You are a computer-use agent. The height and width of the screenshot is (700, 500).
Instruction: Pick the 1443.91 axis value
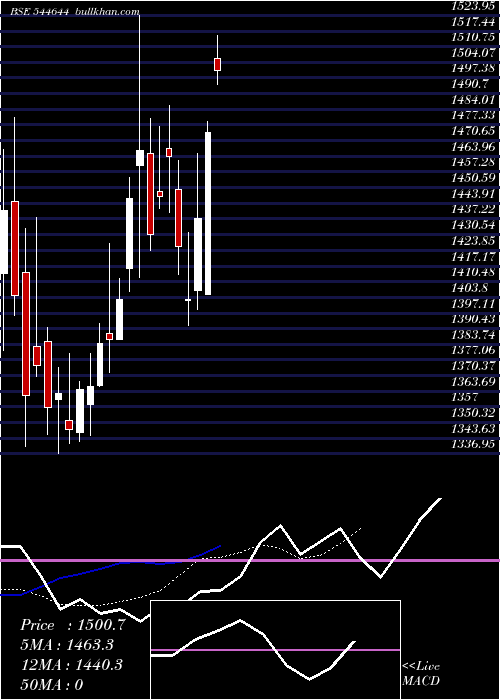point(473,194)
